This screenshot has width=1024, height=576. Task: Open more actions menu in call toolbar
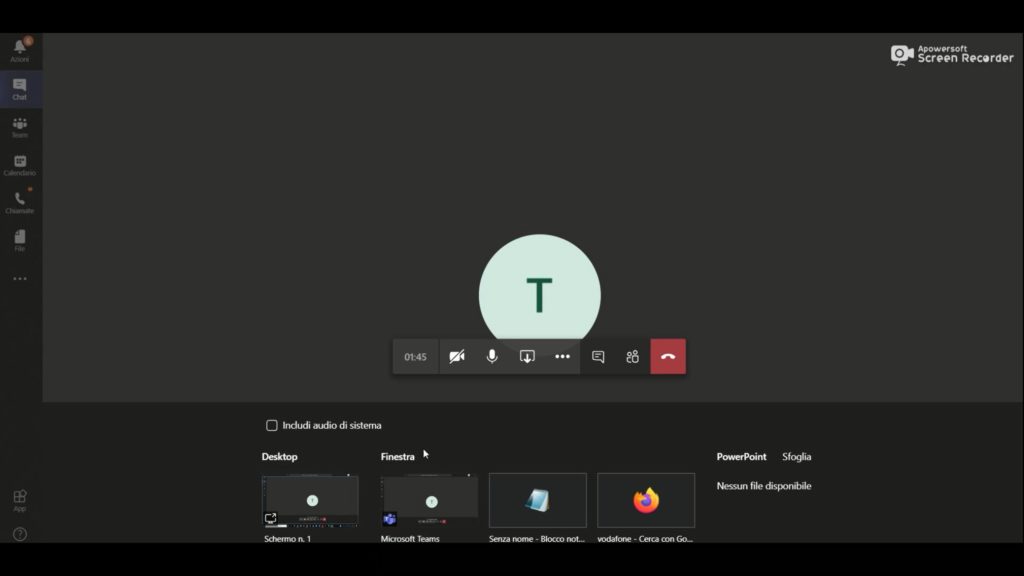pyautogui.click(x=562, y=357)
